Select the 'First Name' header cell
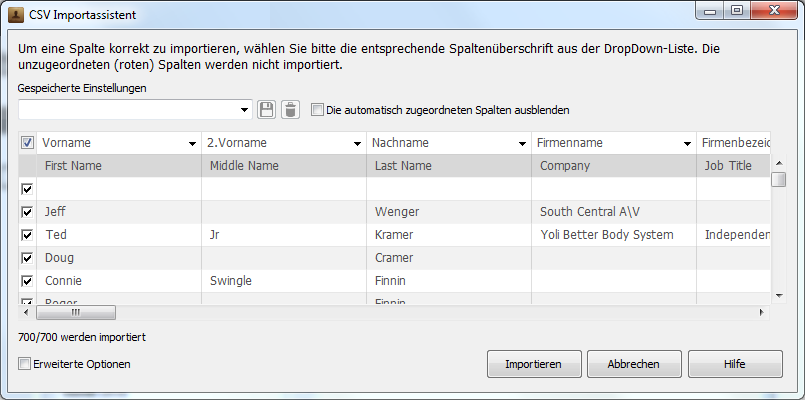The image size is (805, 400). [x=119, y=166]
